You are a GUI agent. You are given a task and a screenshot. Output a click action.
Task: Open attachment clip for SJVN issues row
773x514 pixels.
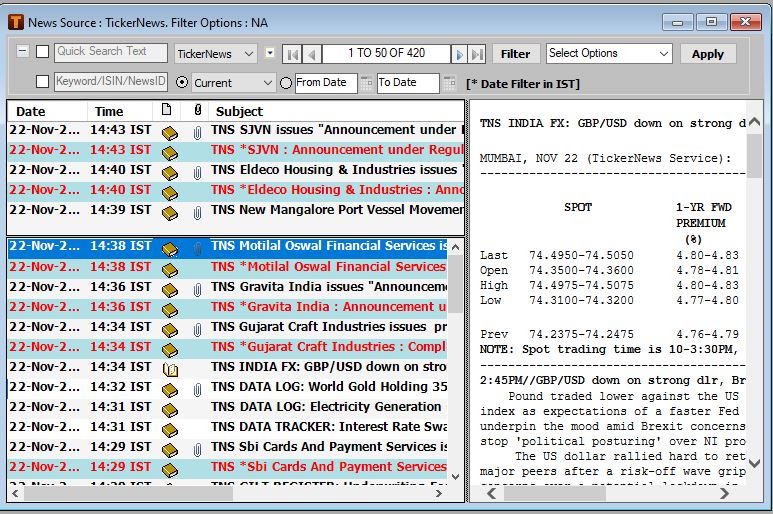coord(197,133)
